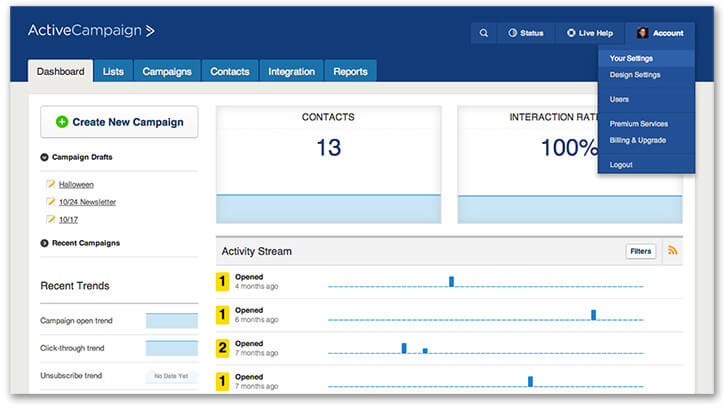
Task: Click the timeline bar for 6 months ago
Action: click(x=593, y=315)
